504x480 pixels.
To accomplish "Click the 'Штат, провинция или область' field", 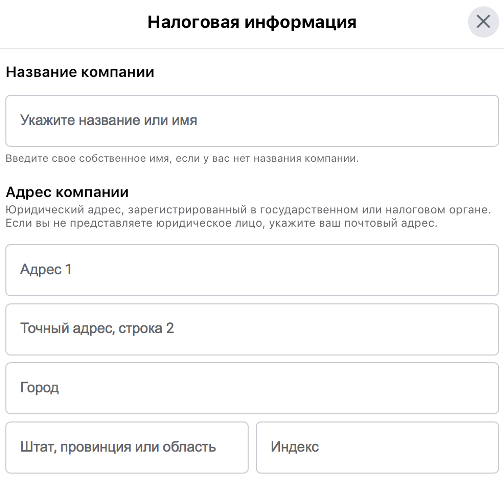I will point(127,447).
